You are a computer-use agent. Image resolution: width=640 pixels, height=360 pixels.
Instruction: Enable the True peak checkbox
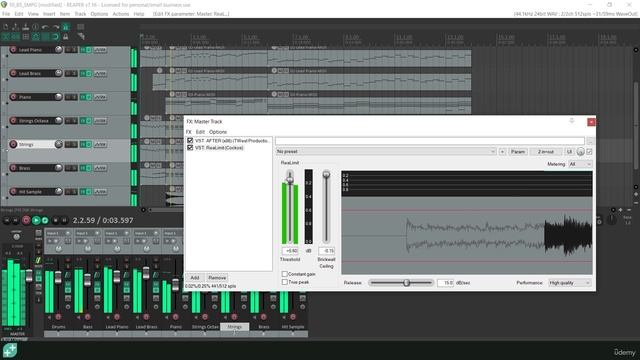[x=284, y=282]
